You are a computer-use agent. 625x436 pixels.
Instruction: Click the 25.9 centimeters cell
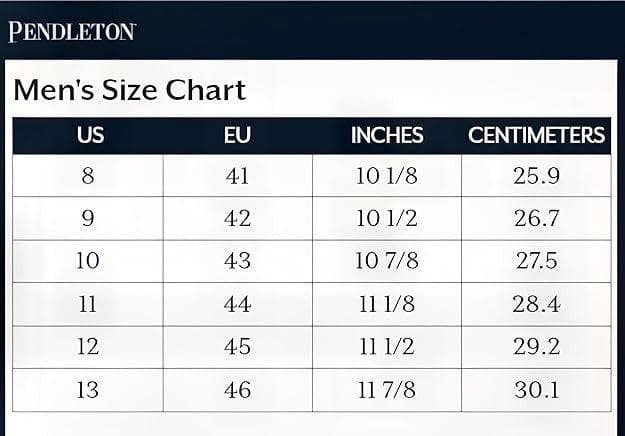tap(536, 176)
